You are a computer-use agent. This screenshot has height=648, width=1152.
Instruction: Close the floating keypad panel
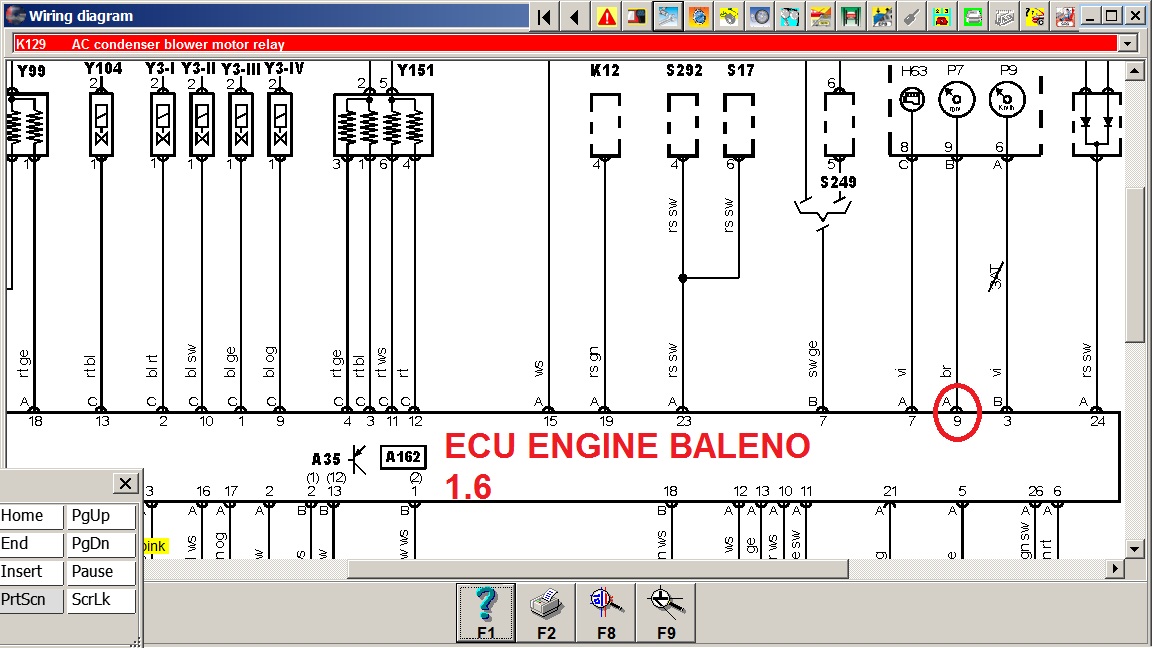(125, 484)
